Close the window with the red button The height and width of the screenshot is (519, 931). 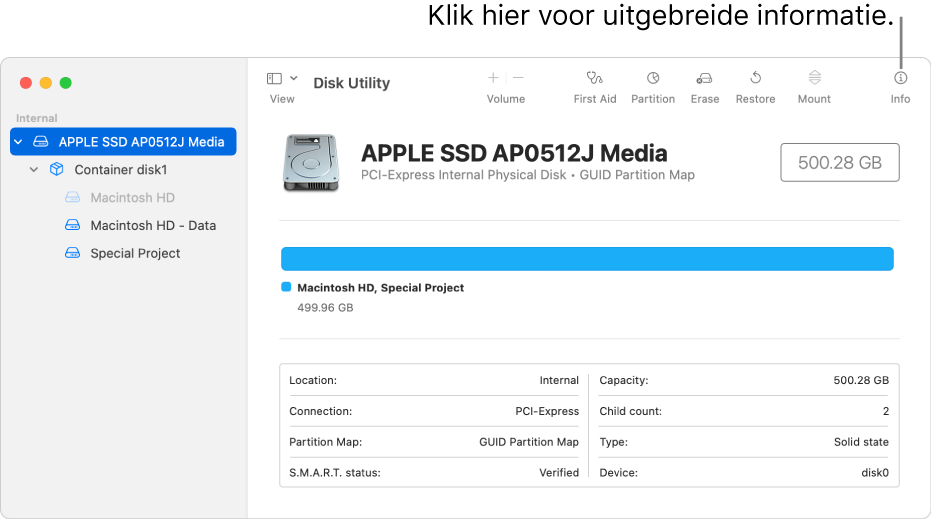point(26,83)
